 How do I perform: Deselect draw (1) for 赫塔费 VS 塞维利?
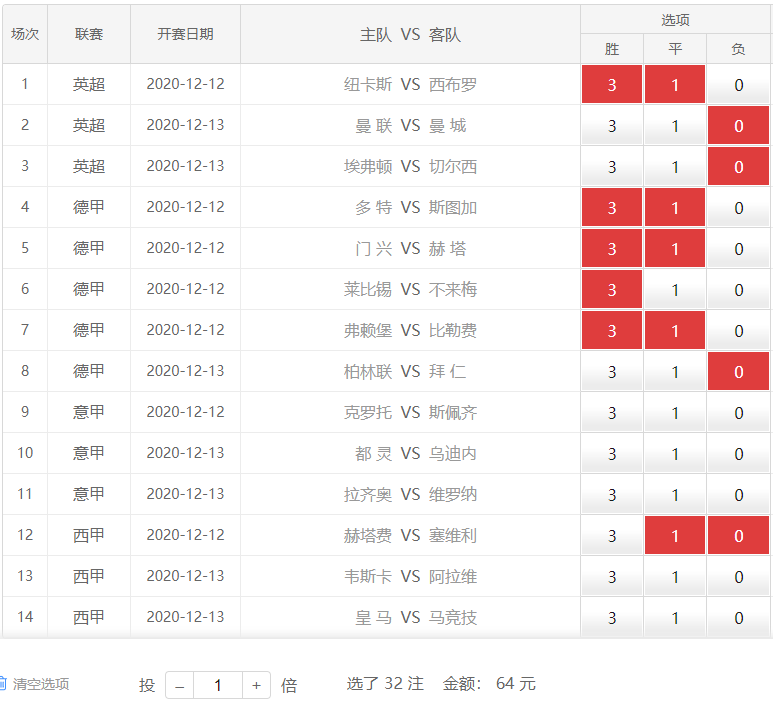(675, 536)
